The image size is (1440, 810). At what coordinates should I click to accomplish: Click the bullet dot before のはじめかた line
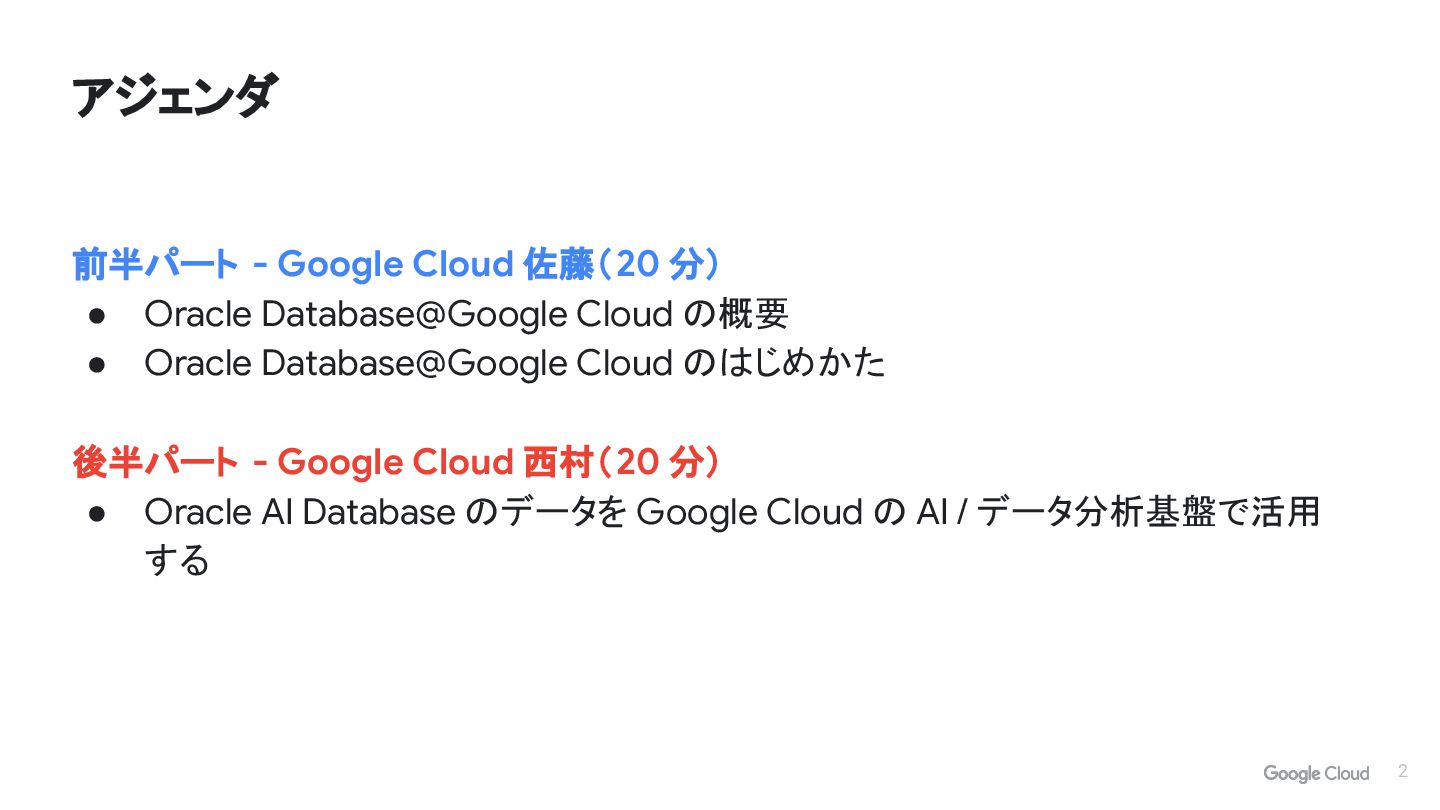pos(97,364)
